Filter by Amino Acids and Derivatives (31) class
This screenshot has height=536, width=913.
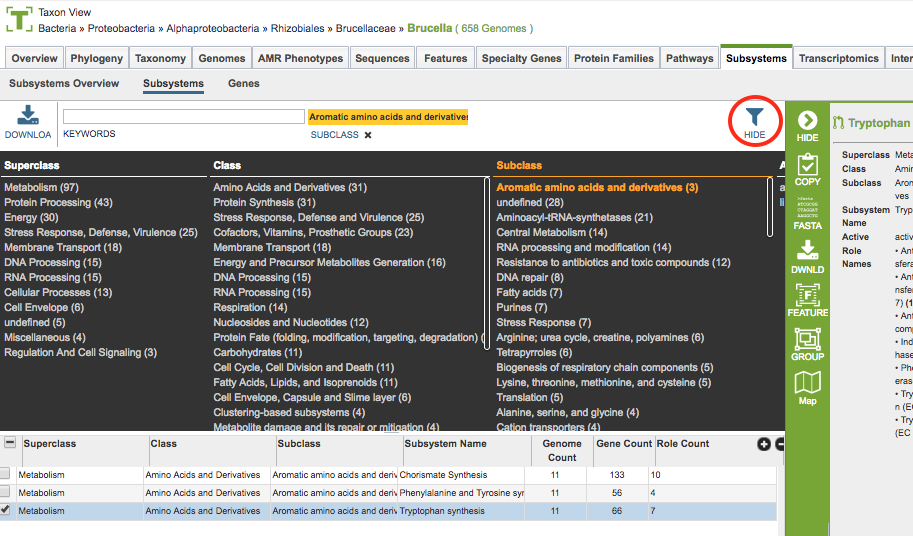(290, 187)
